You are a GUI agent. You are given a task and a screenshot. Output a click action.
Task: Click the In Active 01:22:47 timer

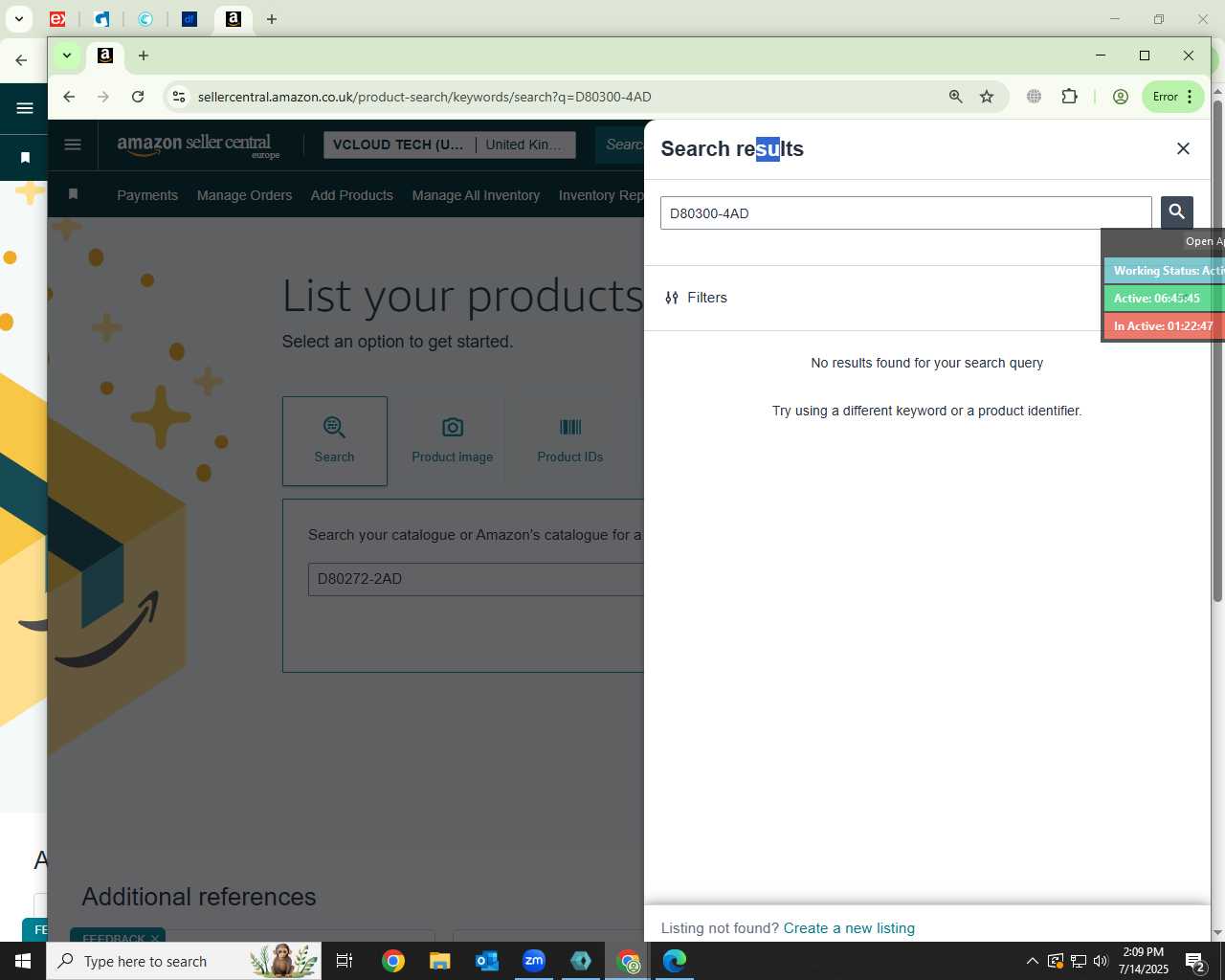tap(1164, 326)
